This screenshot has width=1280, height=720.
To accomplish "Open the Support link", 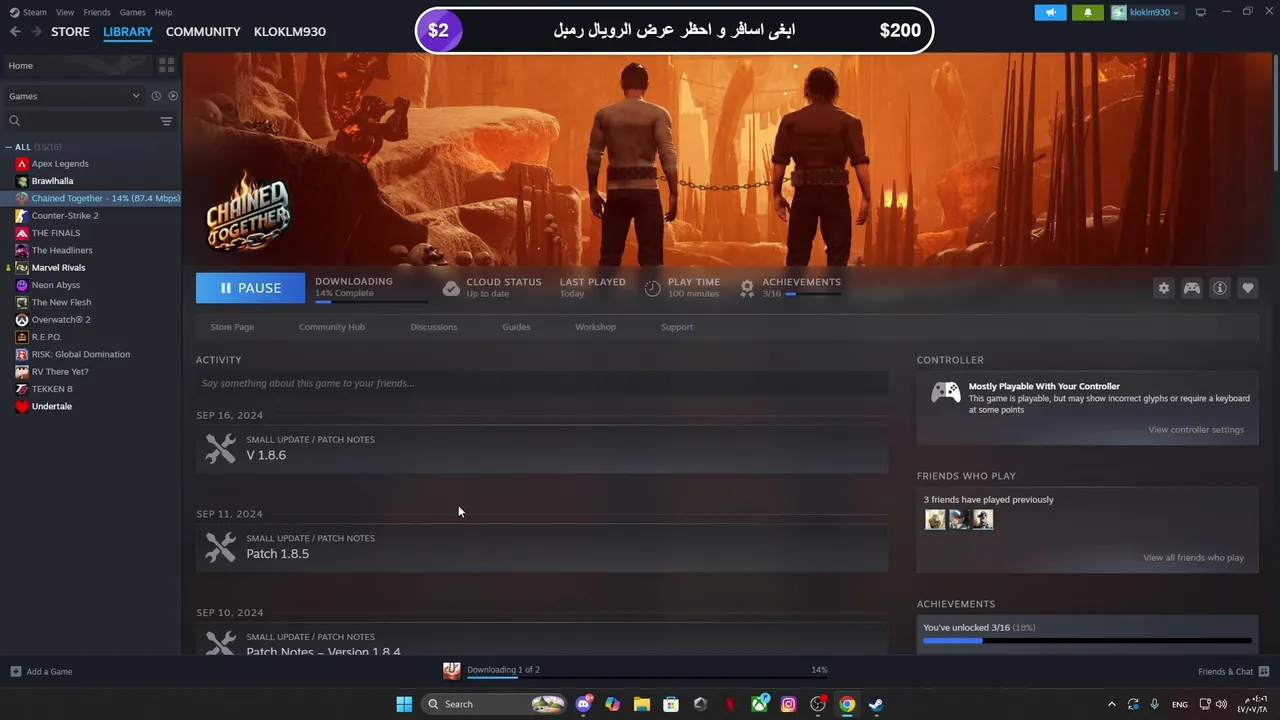I will point(677,327).
